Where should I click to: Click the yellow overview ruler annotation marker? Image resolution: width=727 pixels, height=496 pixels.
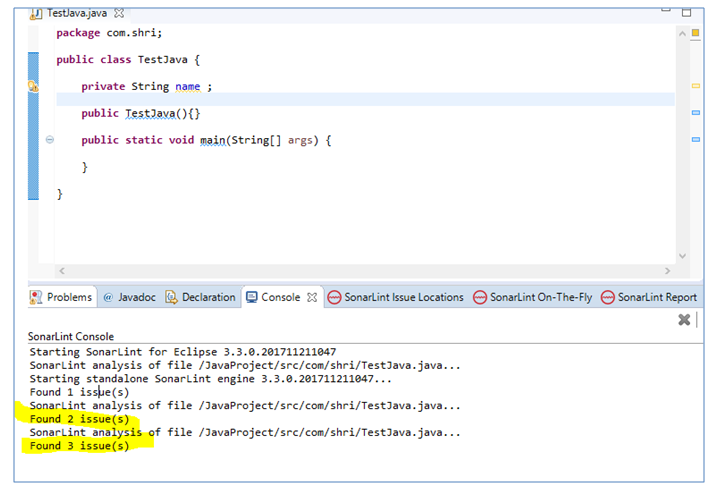696,87
